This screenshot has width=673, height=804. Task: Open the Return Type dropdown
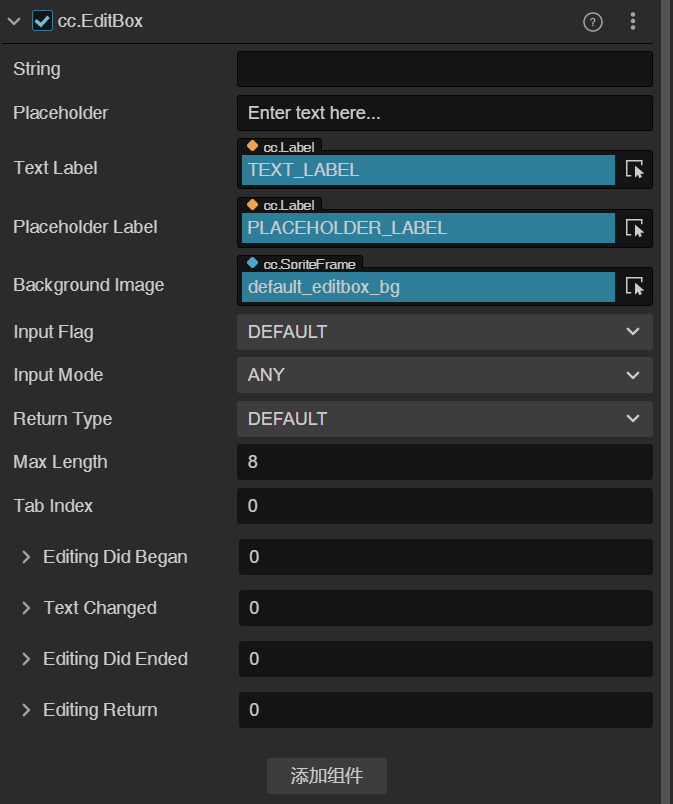pyautogui.click(x=444, y=418)
